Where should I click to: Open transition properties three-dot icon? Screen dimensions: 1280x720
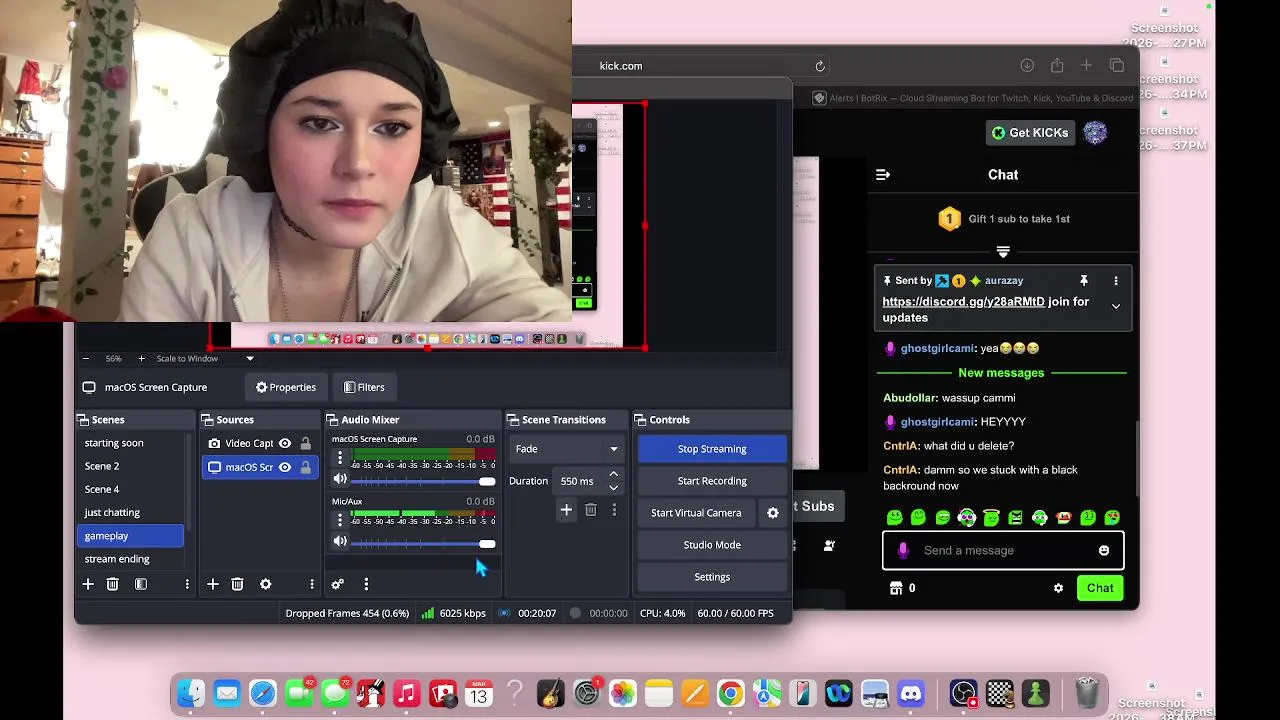click(614, 510)
